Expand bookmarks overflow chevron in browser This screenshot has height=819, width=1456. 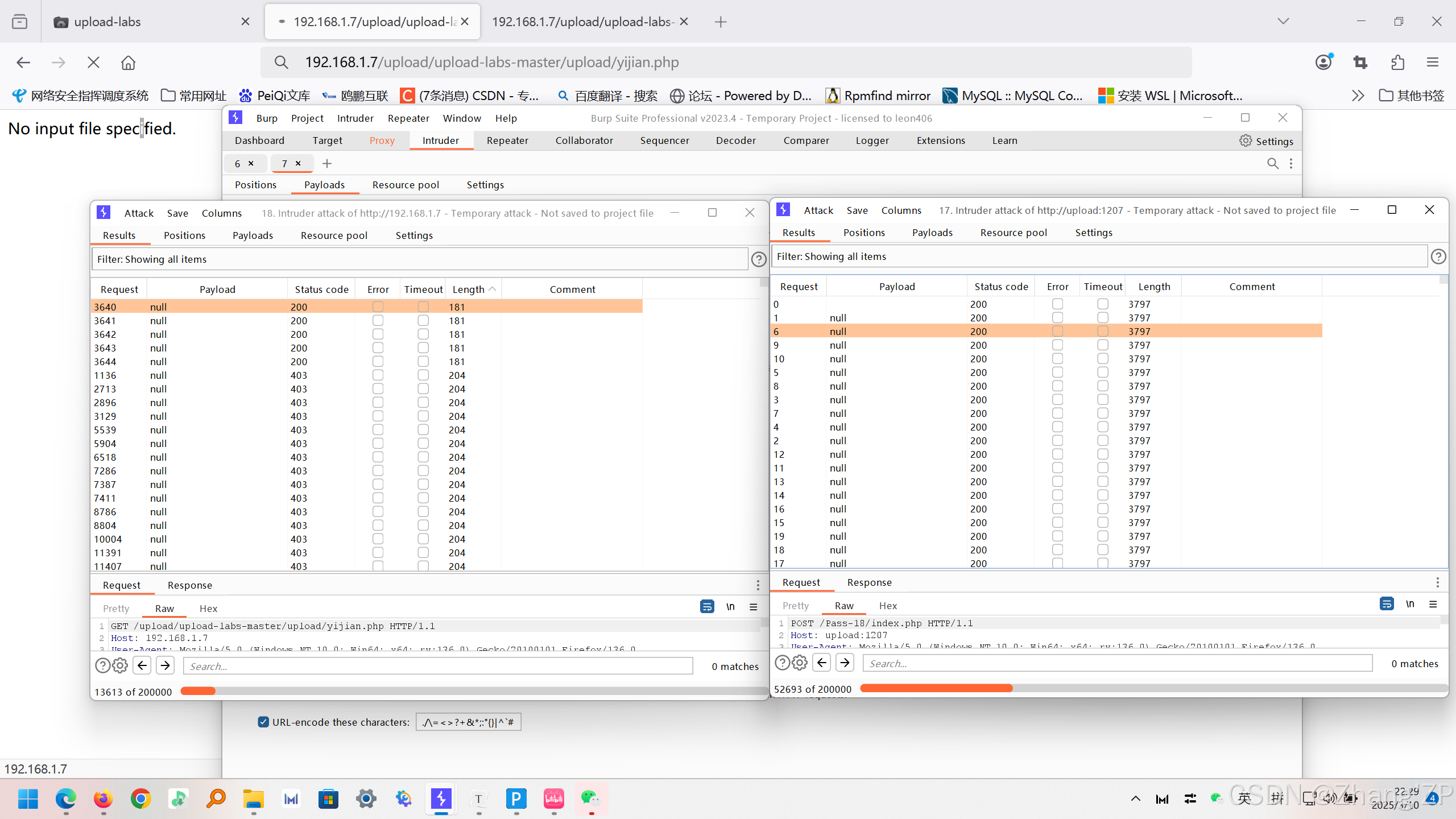click(1358, 96)
